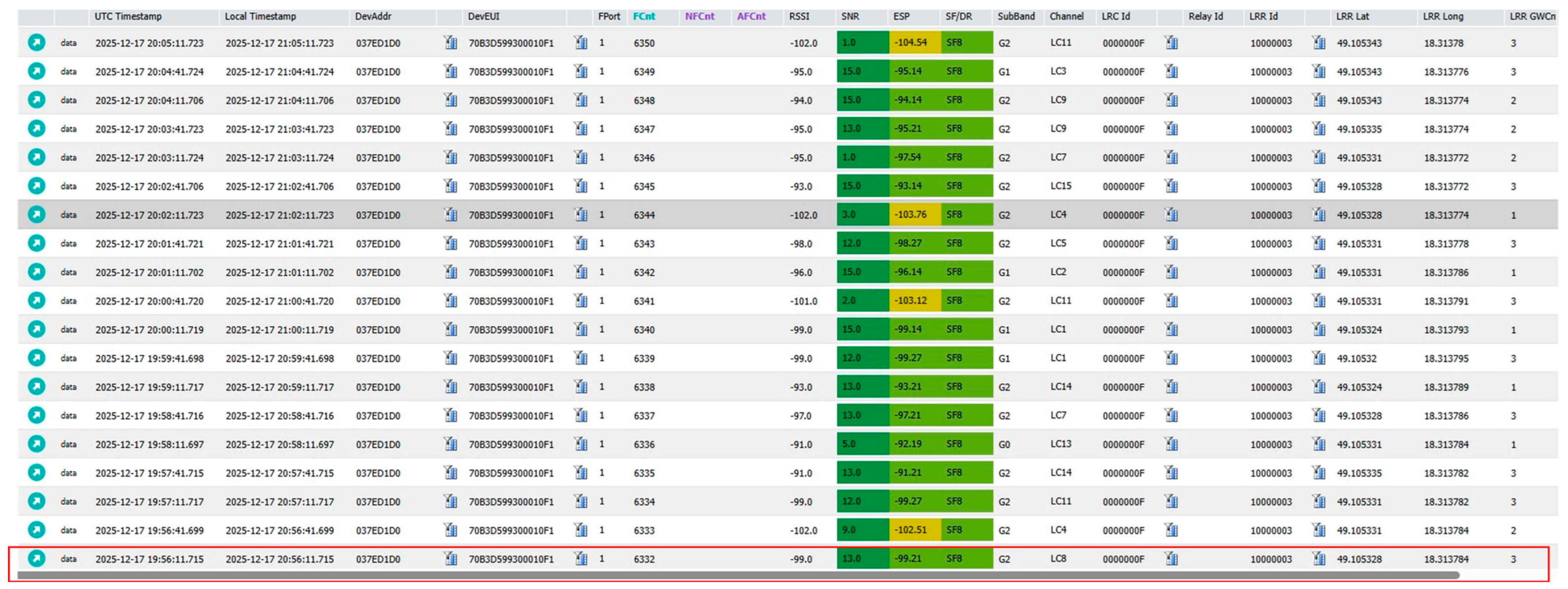Select the purple AFCnt column header
Viewport: 1568px width, 589px height.
point(751,16)
